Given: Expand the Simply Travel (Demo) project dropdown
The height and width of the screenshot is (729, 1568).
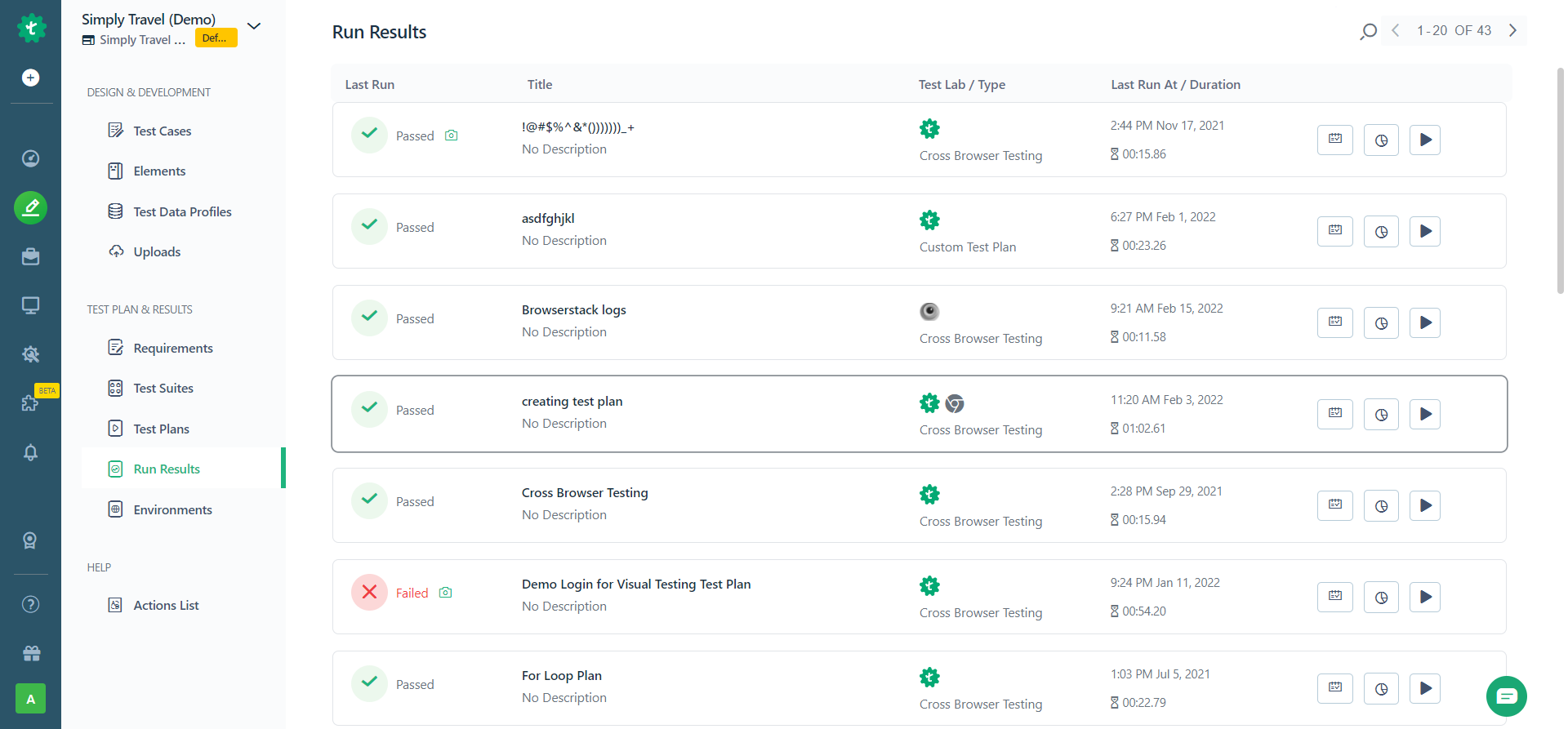Looking at the screenshot, I should [254, 26].
